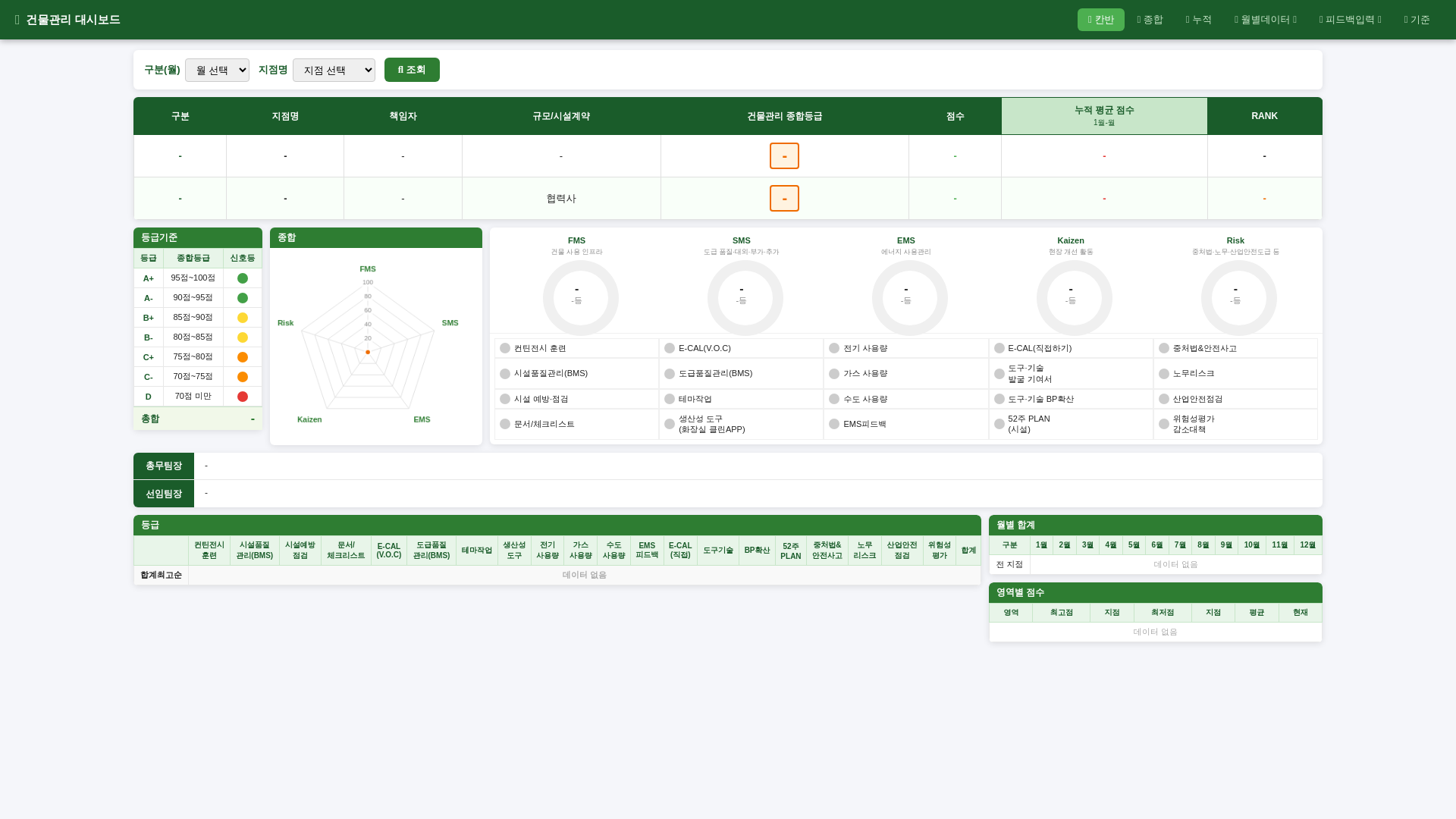Click the 협력사 cell
The height and width of the screenshot is (819, 1456).
(561, 199)
